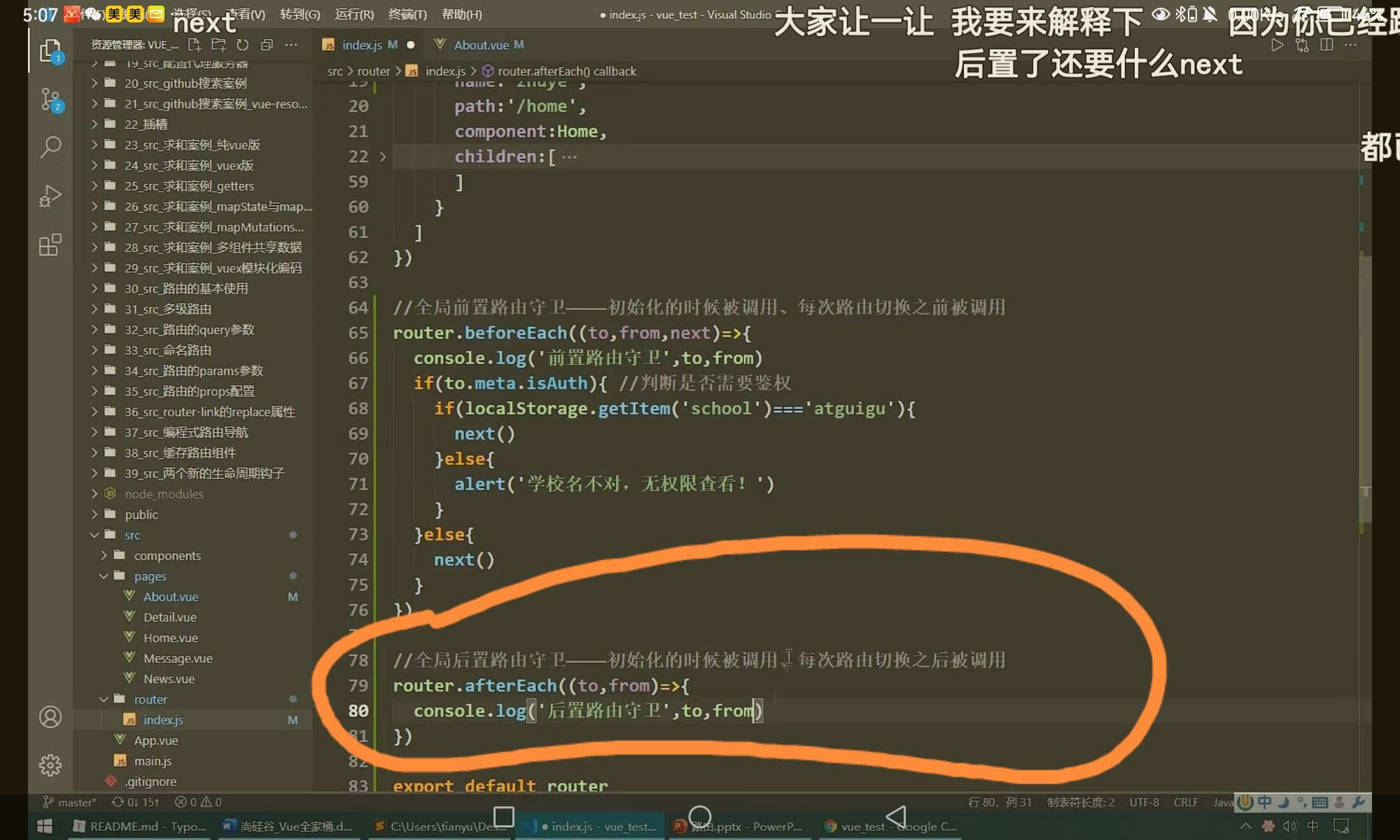The height and width of the screenshot is (840, 1400).
Task: Open Home.vue in the file tree
Action: pos(170,638)
